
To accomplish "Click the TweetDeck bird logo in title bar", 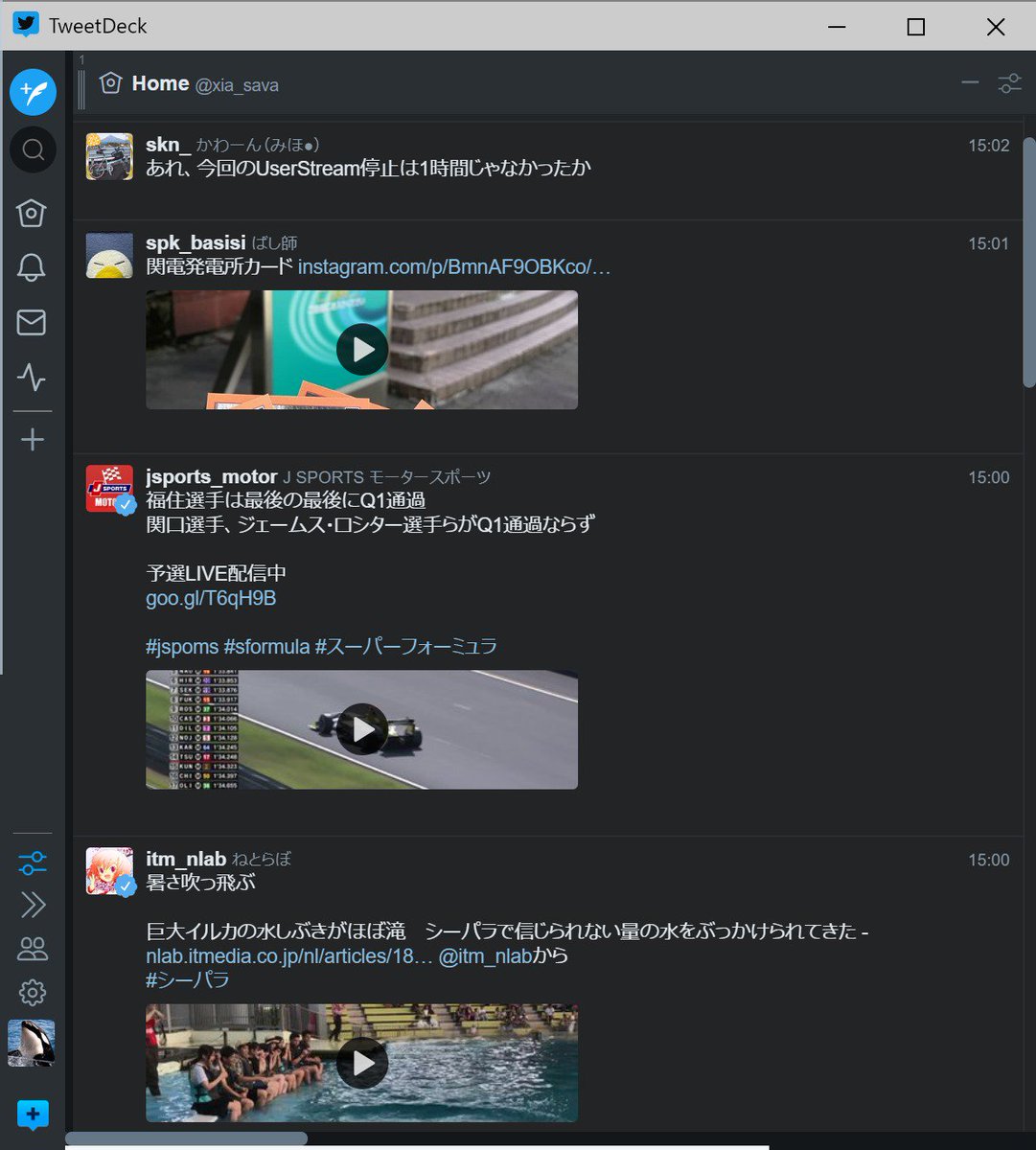I will 26,24.
